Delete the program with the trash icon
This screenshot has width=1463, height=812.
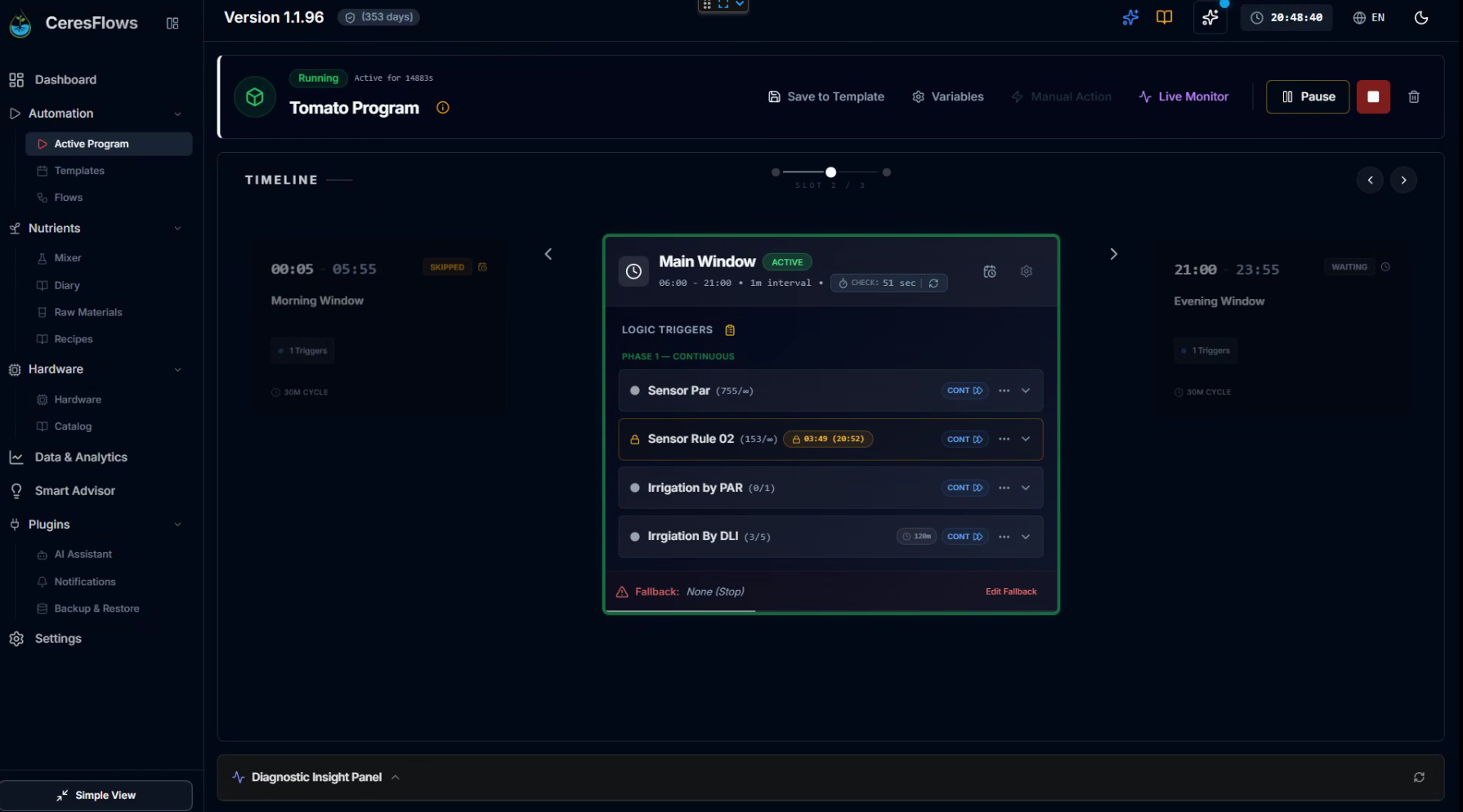point(1414,96)
